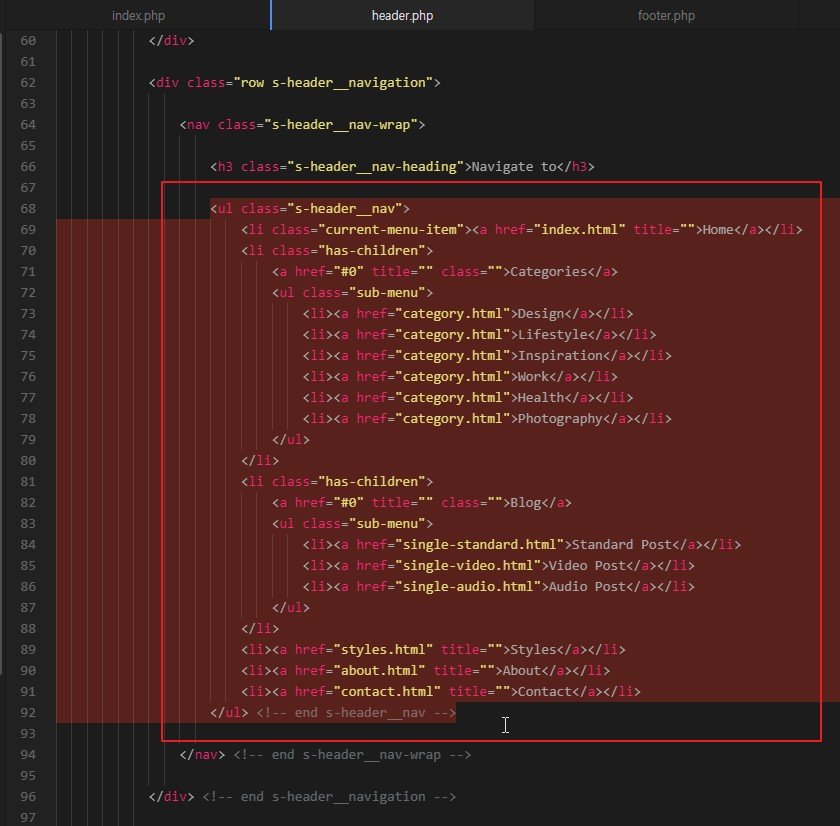840x826 pixels.
Task: Click 'Standard Post' text
Action: coord(621,545)
